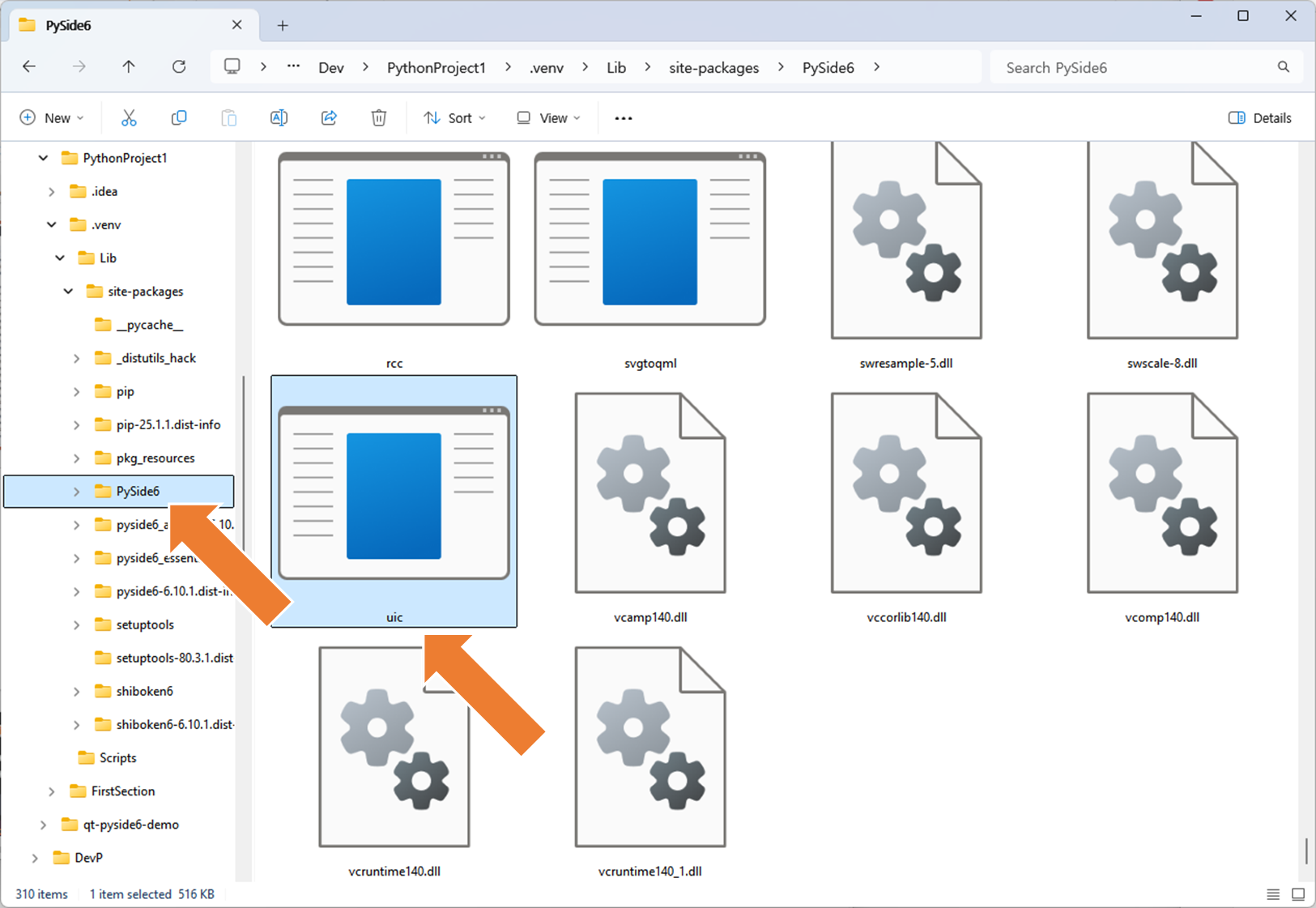
Task: Expand the DevP folder node
Action: click(x=35, y=858)
